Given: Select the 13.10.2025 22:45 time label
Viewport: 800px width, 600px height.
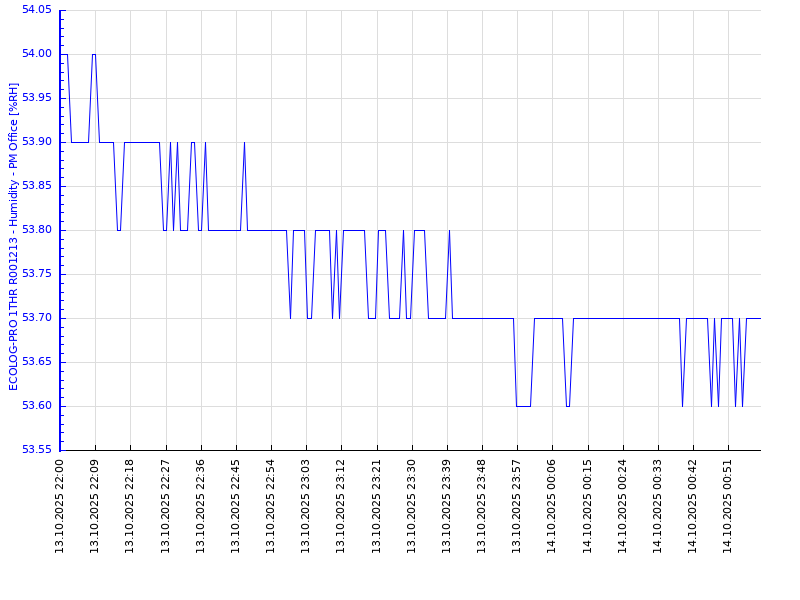Looking at the screenshot, I should [236, 506].
